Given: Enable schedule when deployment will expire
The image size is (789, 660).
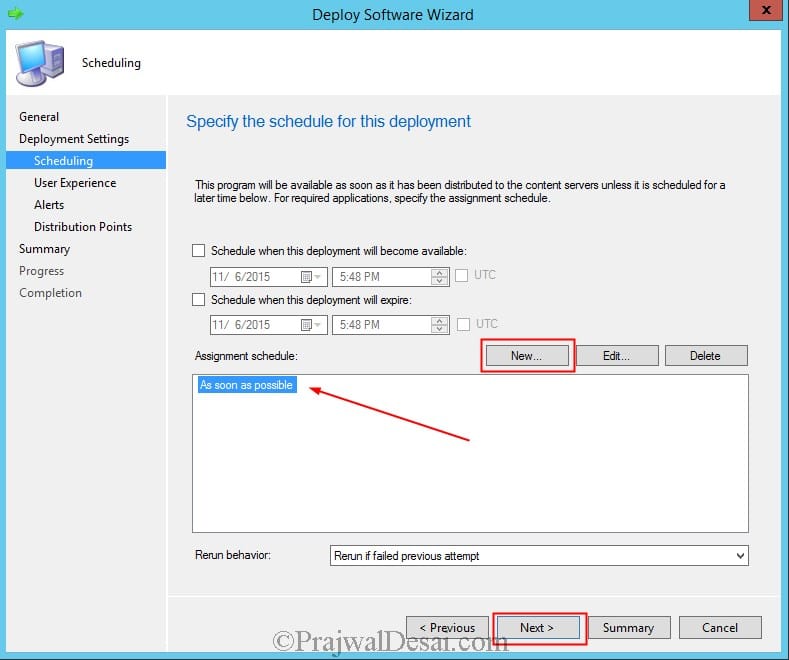Looking at the screenshot, I should tap(199, 300).
